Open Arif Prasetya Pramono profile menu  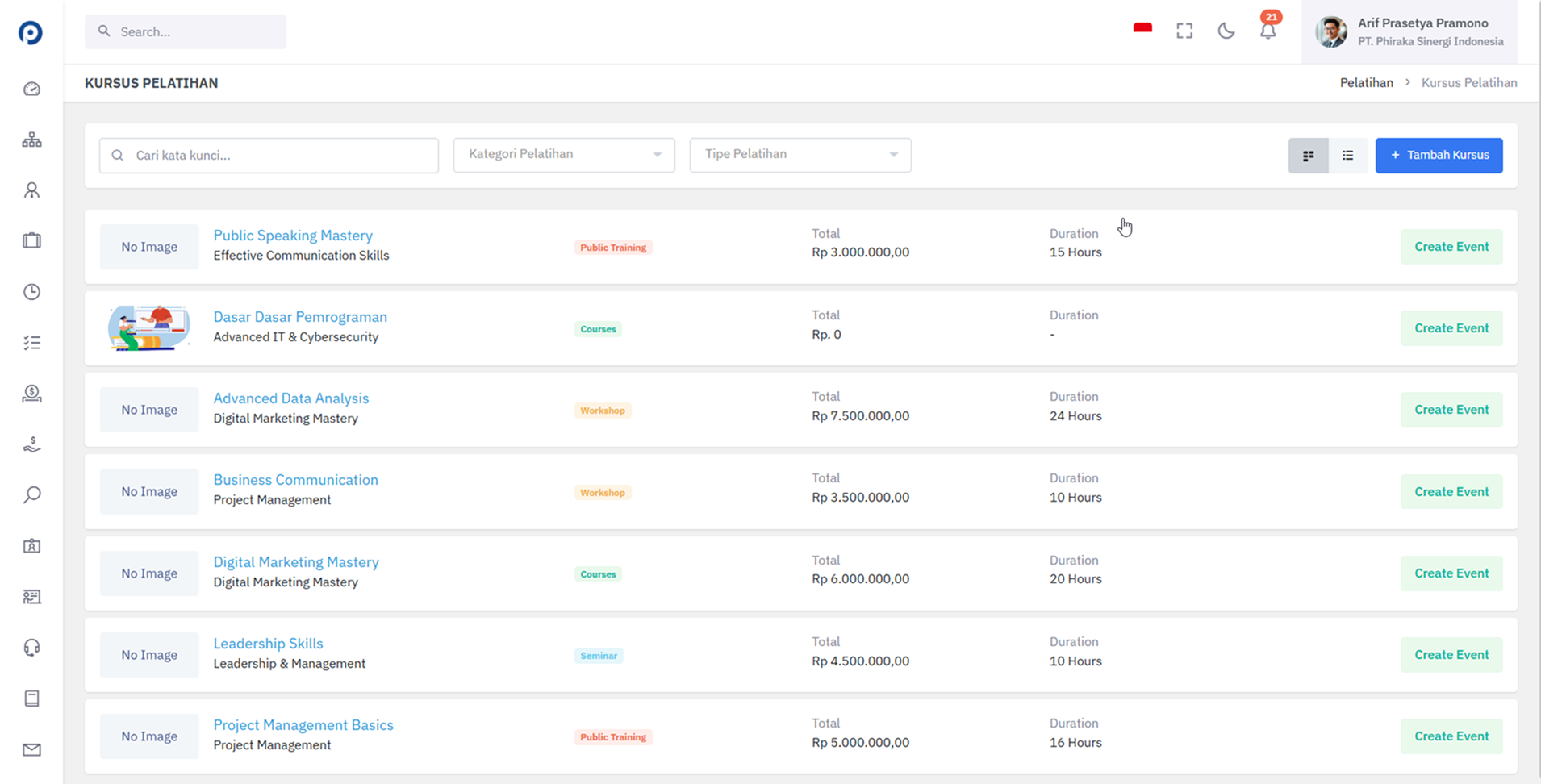[x=1409, y=31]
